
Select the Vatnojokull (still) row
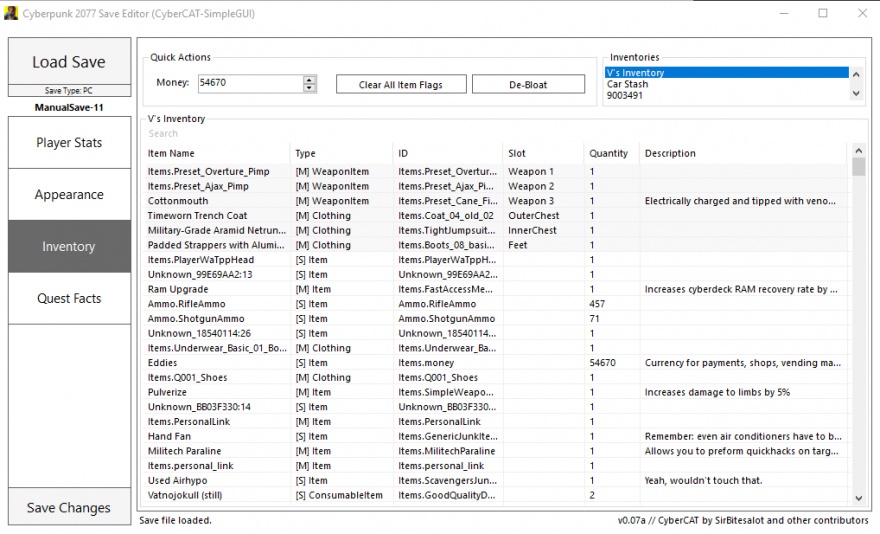(x=497, y=495)
